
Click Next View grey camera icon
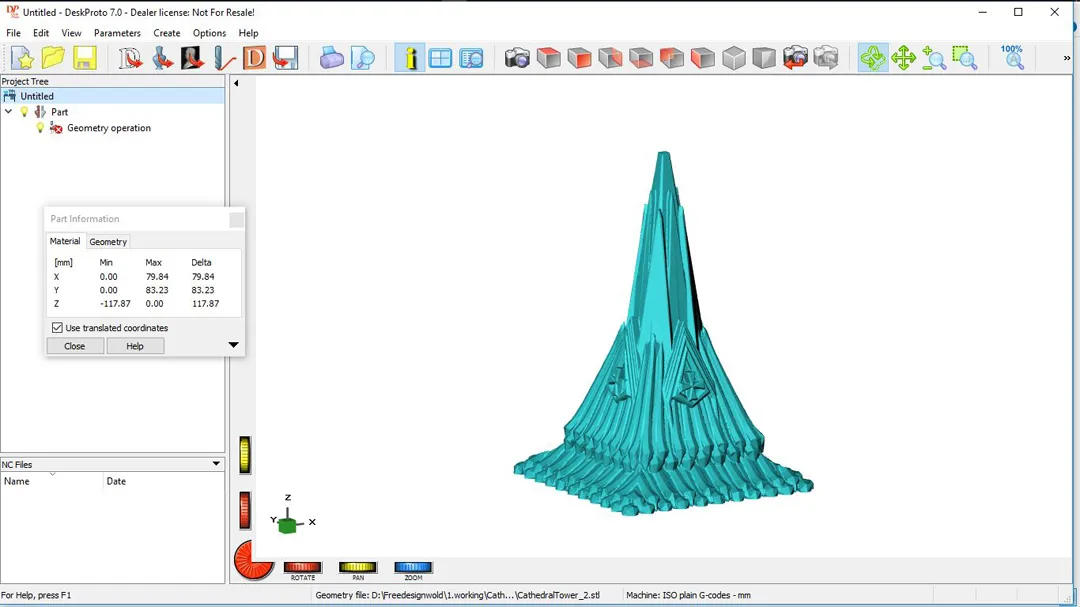coord(826,58)
